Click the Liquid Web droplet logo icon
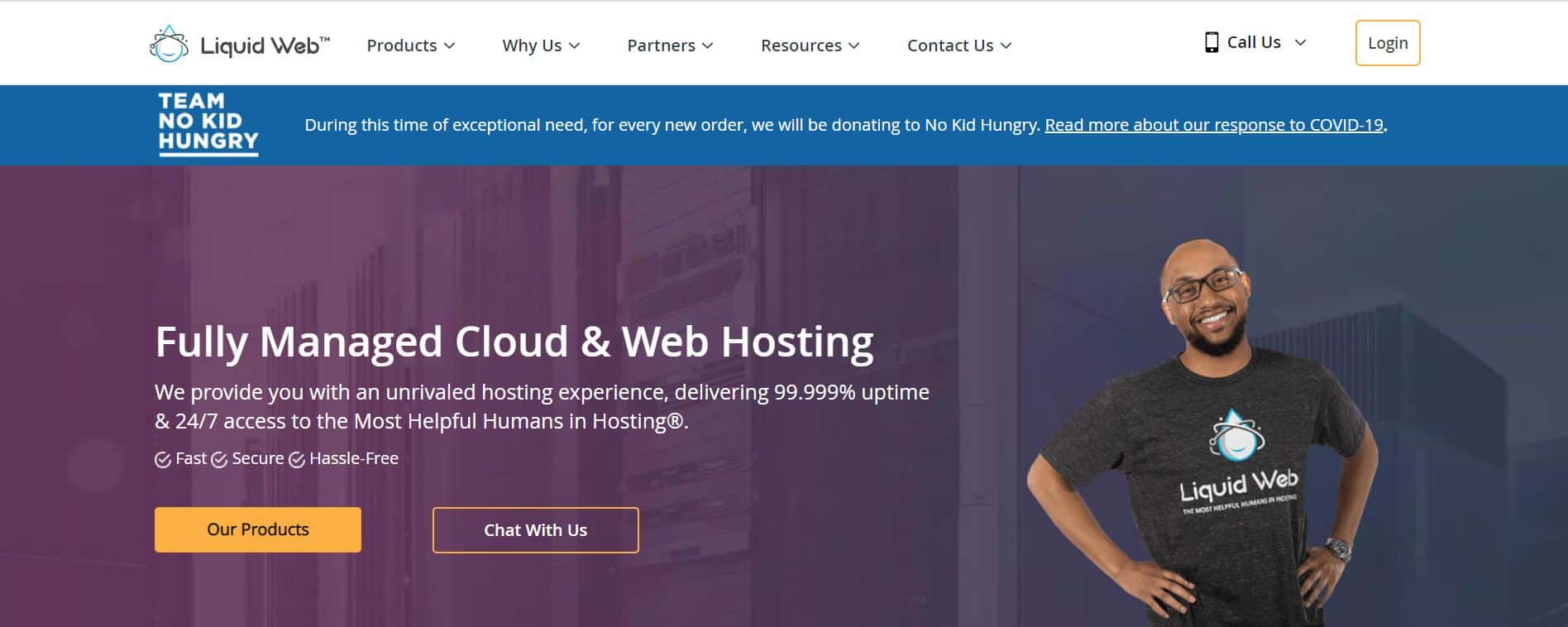 pyautogui.click(x=169, y=44)
